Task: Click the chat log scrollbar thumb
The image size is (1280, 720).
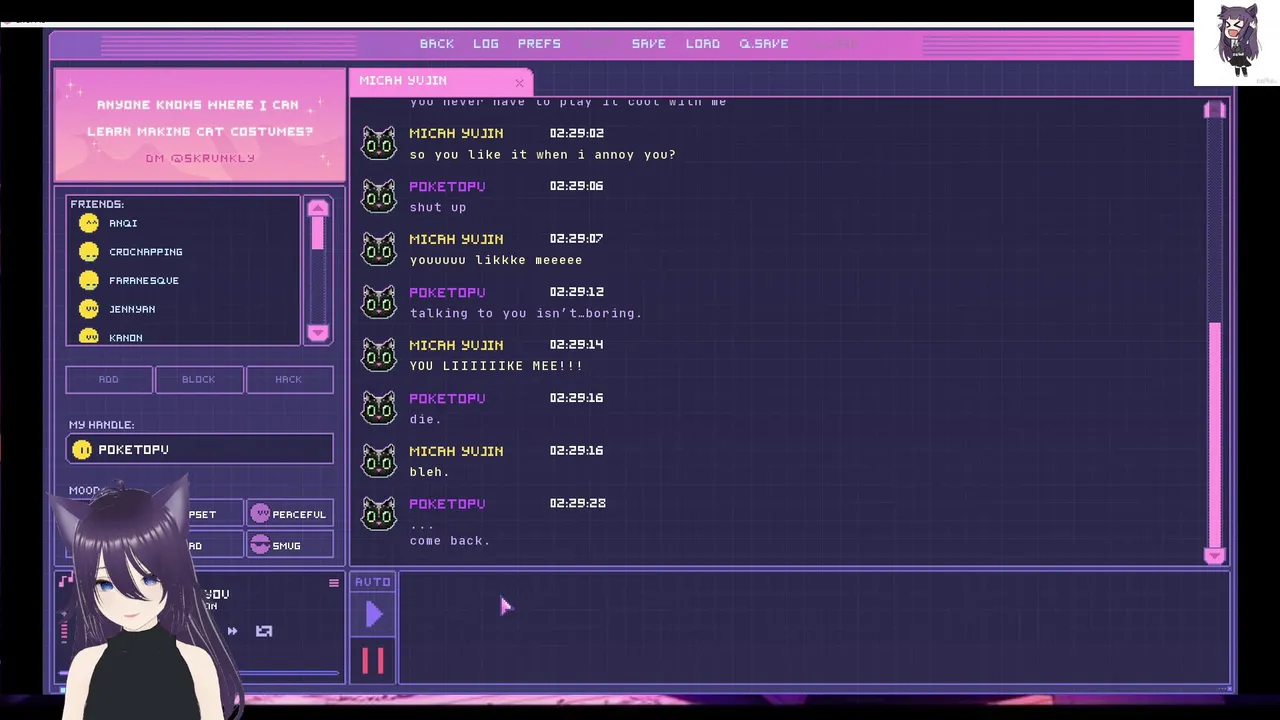Action: click(x=1215, y=434)
